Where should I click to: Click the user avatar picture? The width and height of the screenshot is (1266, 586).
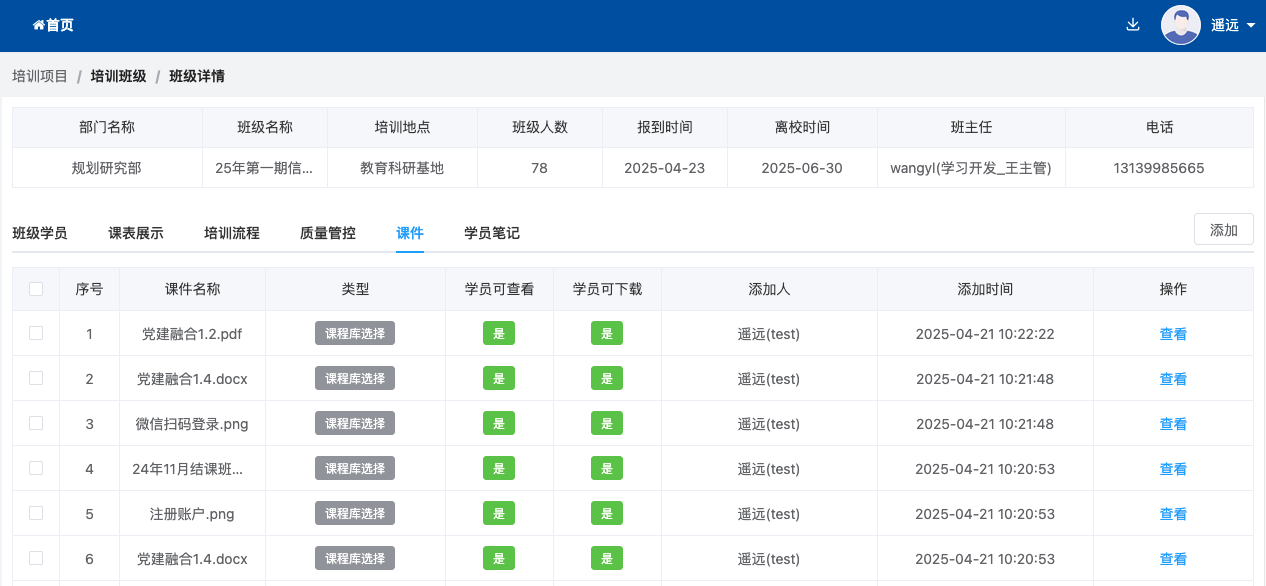point(1180,25)
